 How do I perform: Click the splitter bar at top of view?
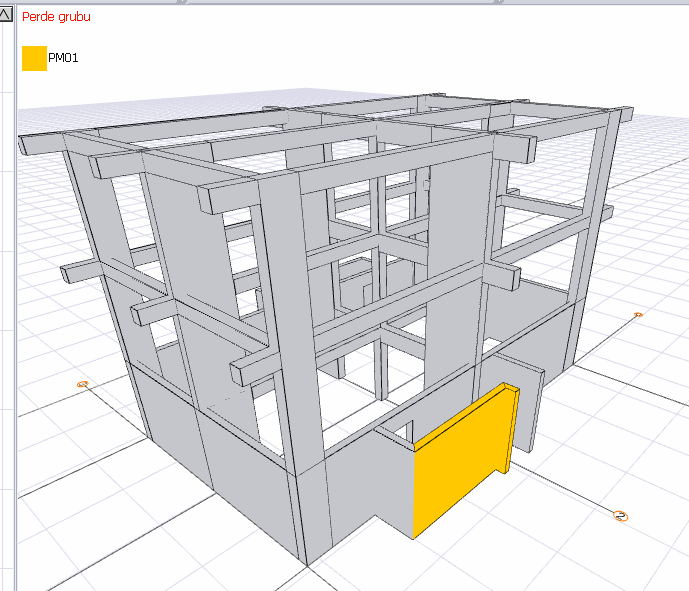(343, 2)
